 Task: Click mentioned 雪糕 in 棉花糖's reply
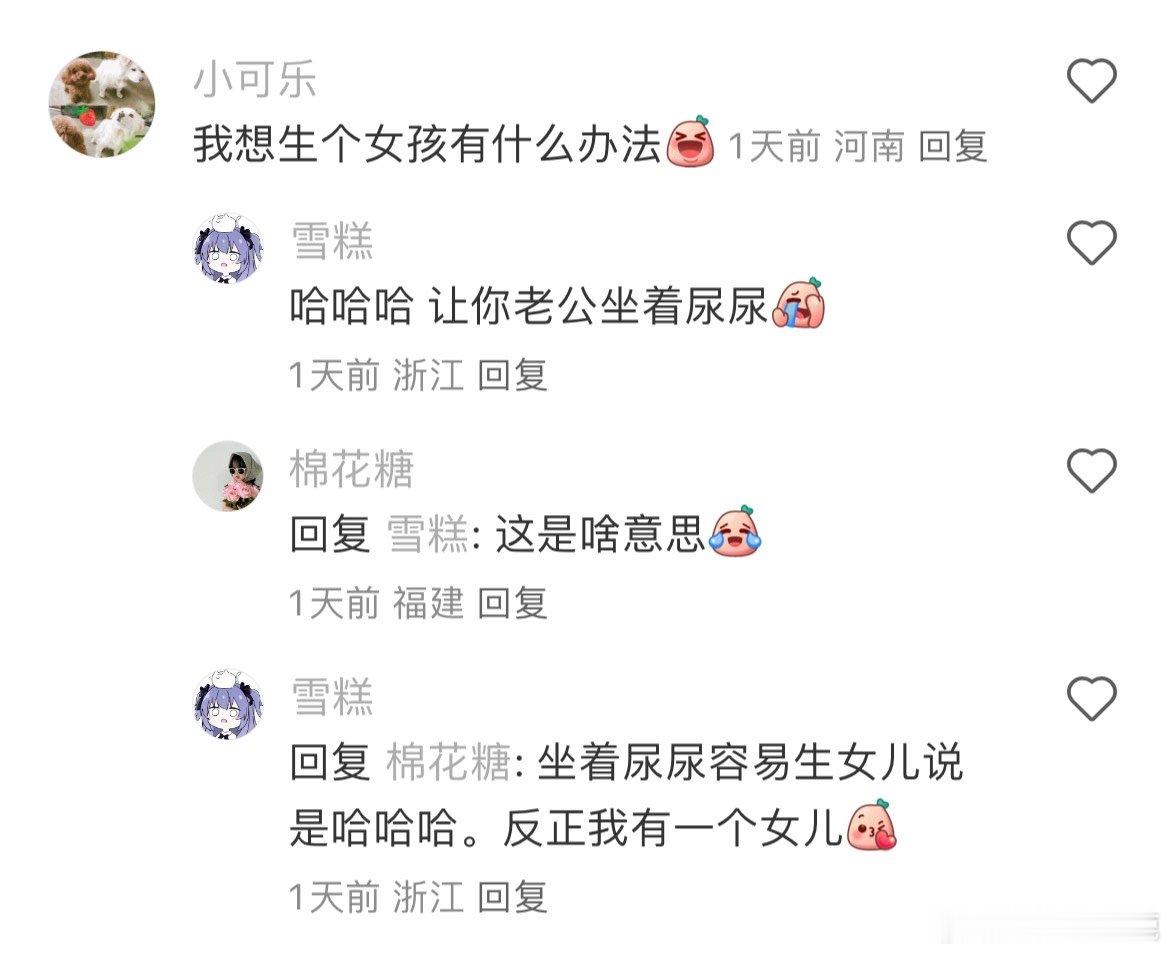click(428, 534)
